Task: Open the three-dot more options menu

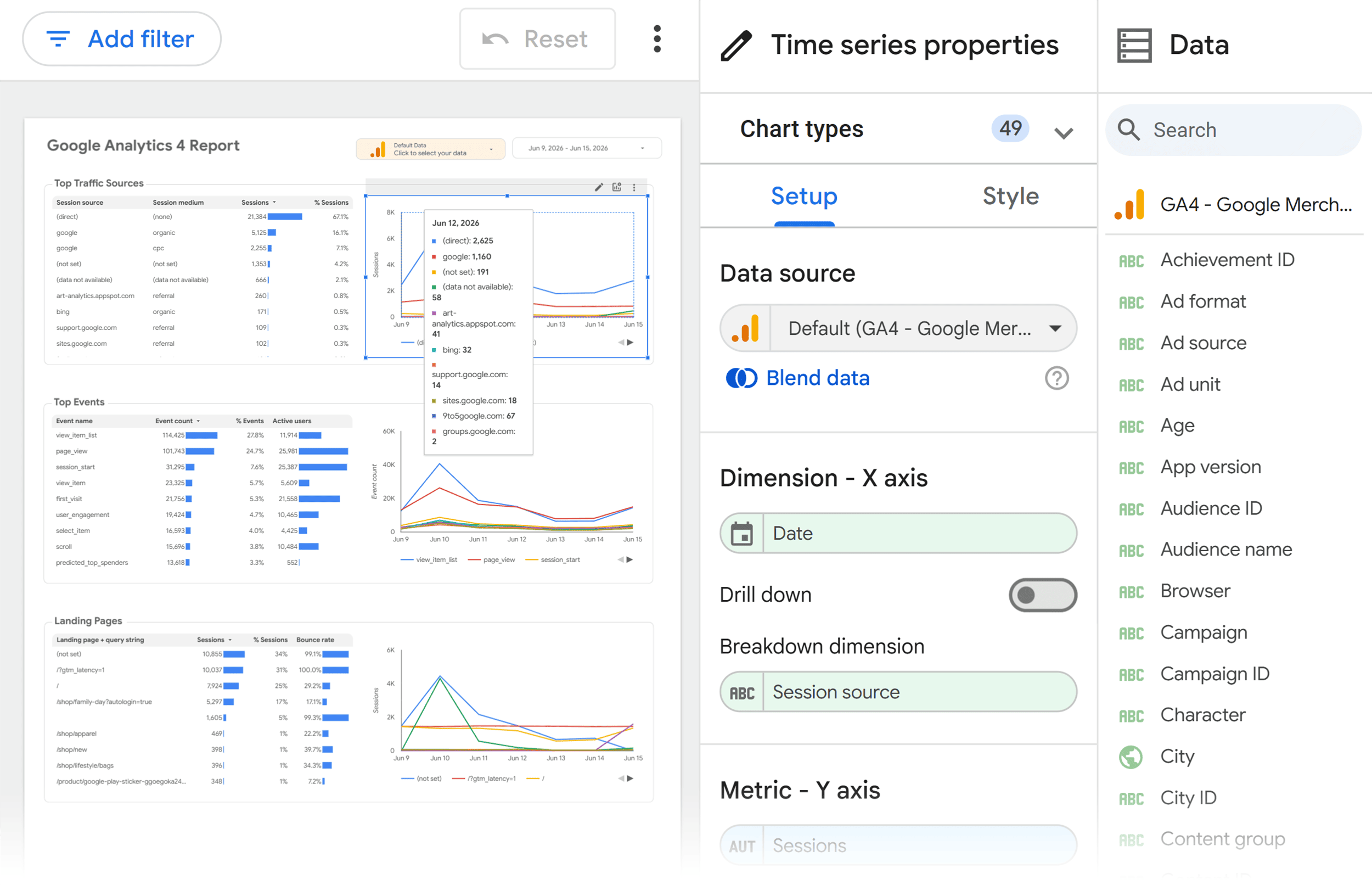Action: pos(657,39)
